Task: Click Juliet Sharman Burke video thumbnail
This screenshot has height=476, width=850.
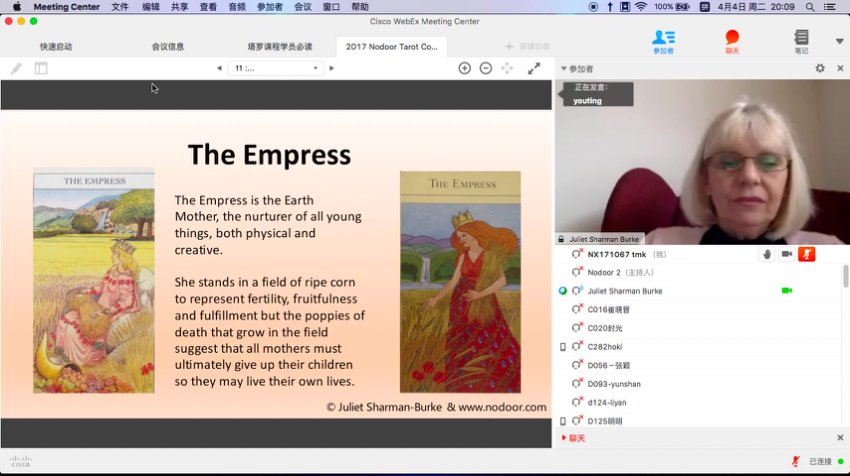Action: pos(703,162)
